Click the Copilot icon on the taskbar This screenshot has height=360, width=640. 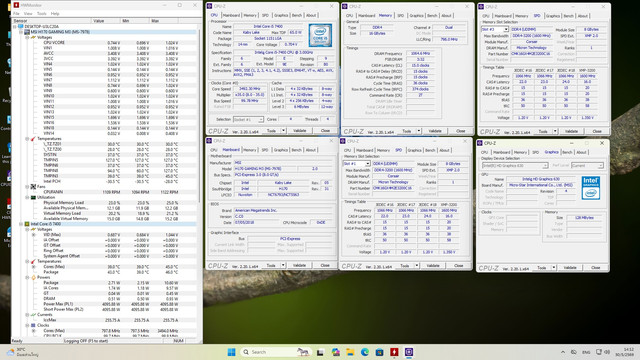point(335,352)
